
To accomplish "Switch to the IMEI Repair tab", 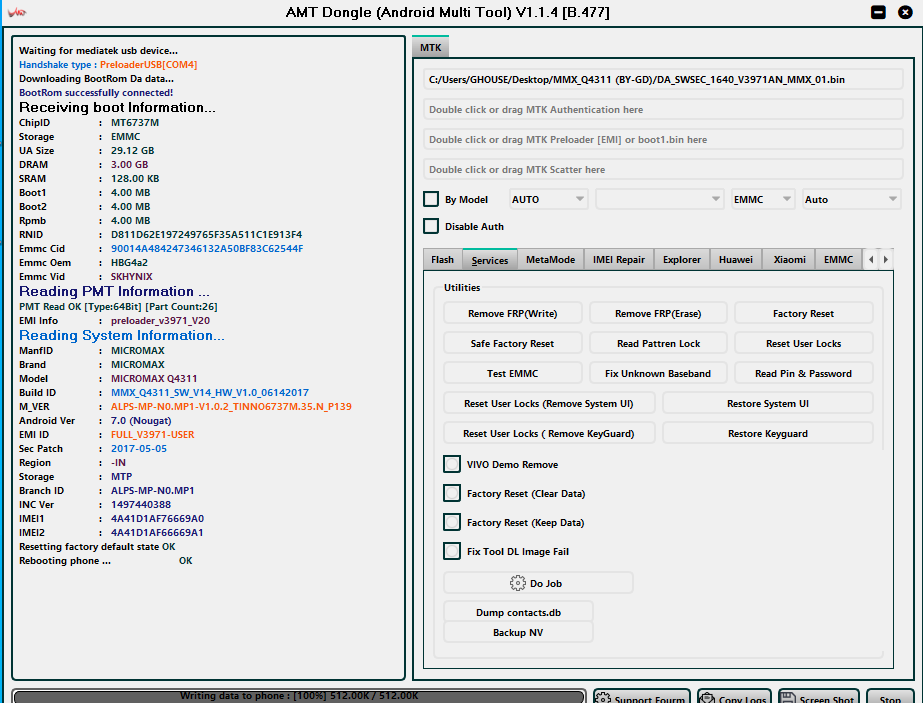I will [617, 259].
